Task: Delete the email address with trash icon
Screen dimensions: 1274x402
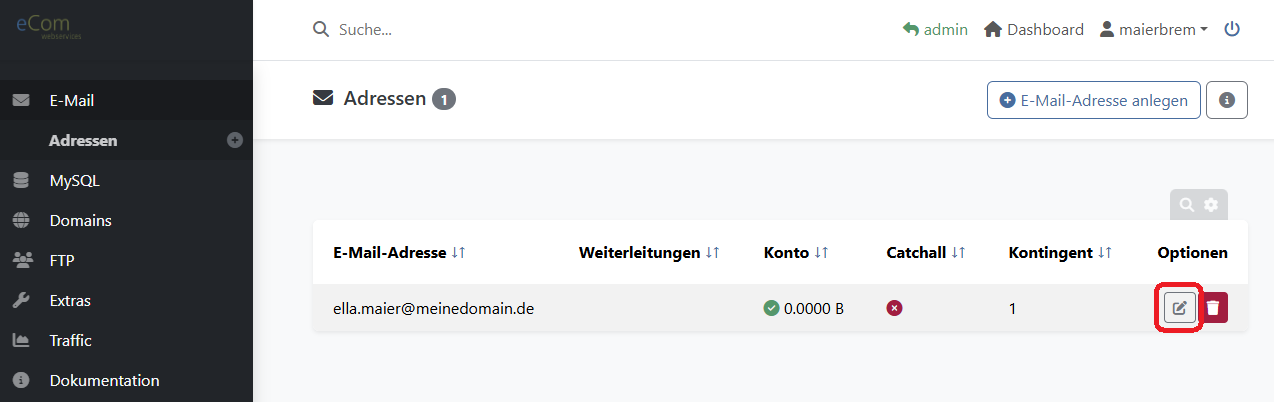Action: [x=1213, y=307]
